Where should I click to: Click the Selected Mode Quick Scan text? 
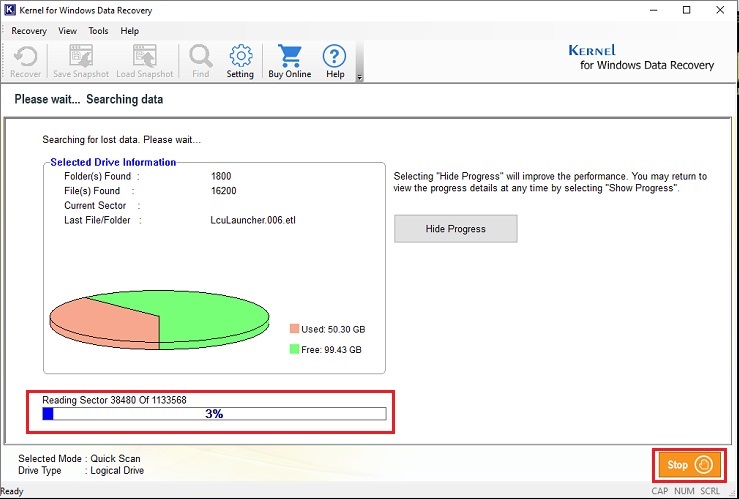tap(79, 458)
